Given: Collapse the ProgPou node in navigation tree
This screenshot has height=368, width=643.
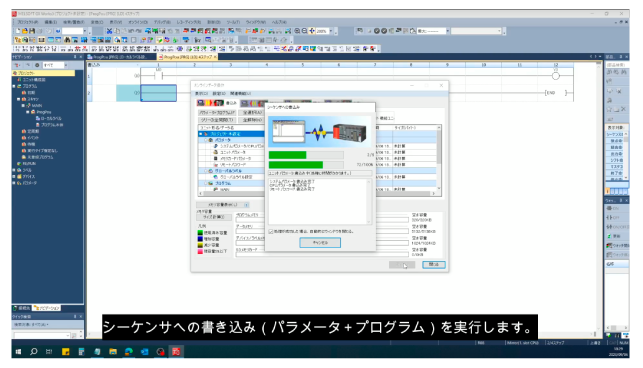Looking at the screenshot, I should tap(27, 112).
